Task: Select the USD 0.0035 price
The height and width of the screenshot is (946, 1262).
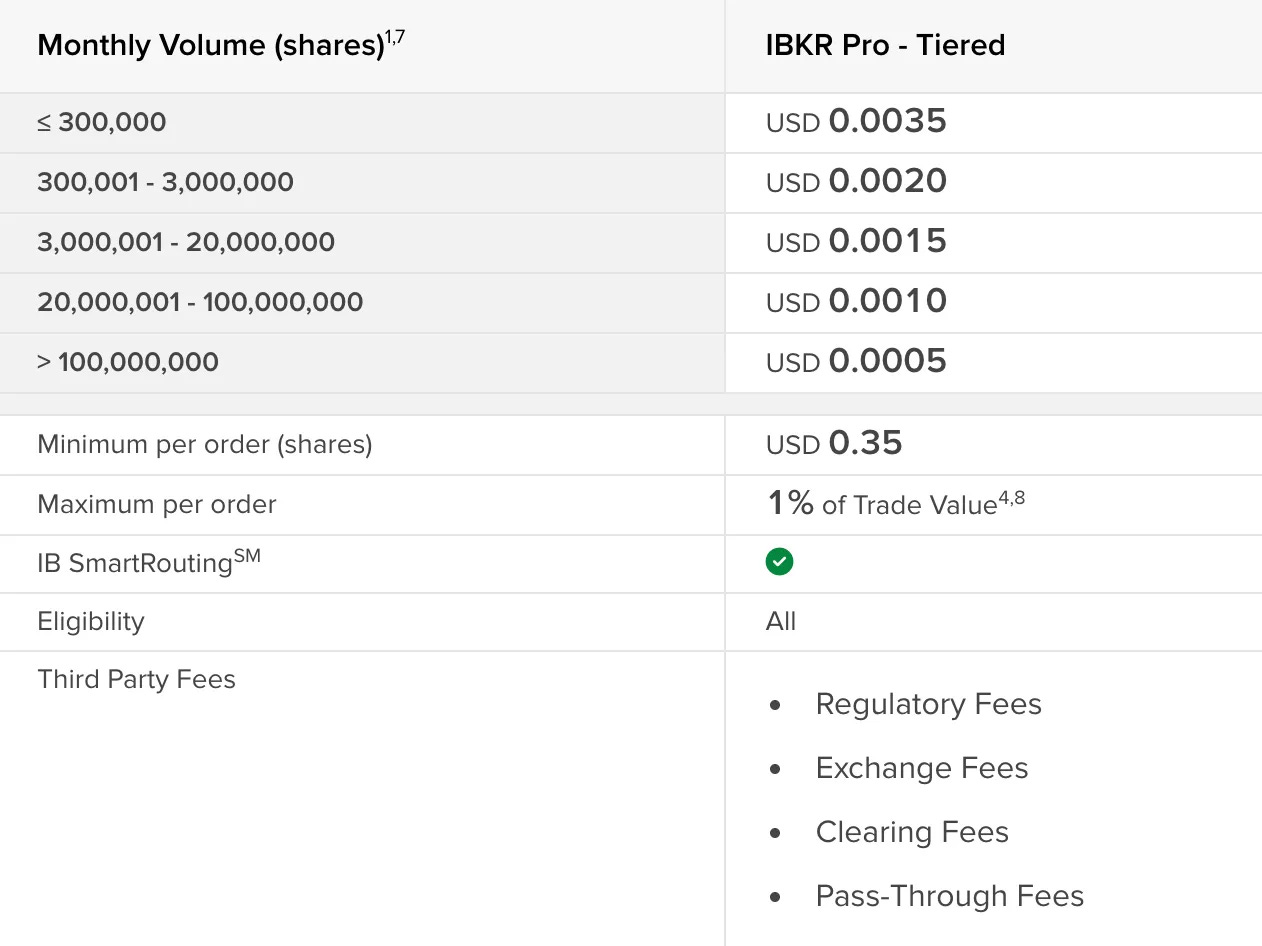Action: (x=856, y=122)
